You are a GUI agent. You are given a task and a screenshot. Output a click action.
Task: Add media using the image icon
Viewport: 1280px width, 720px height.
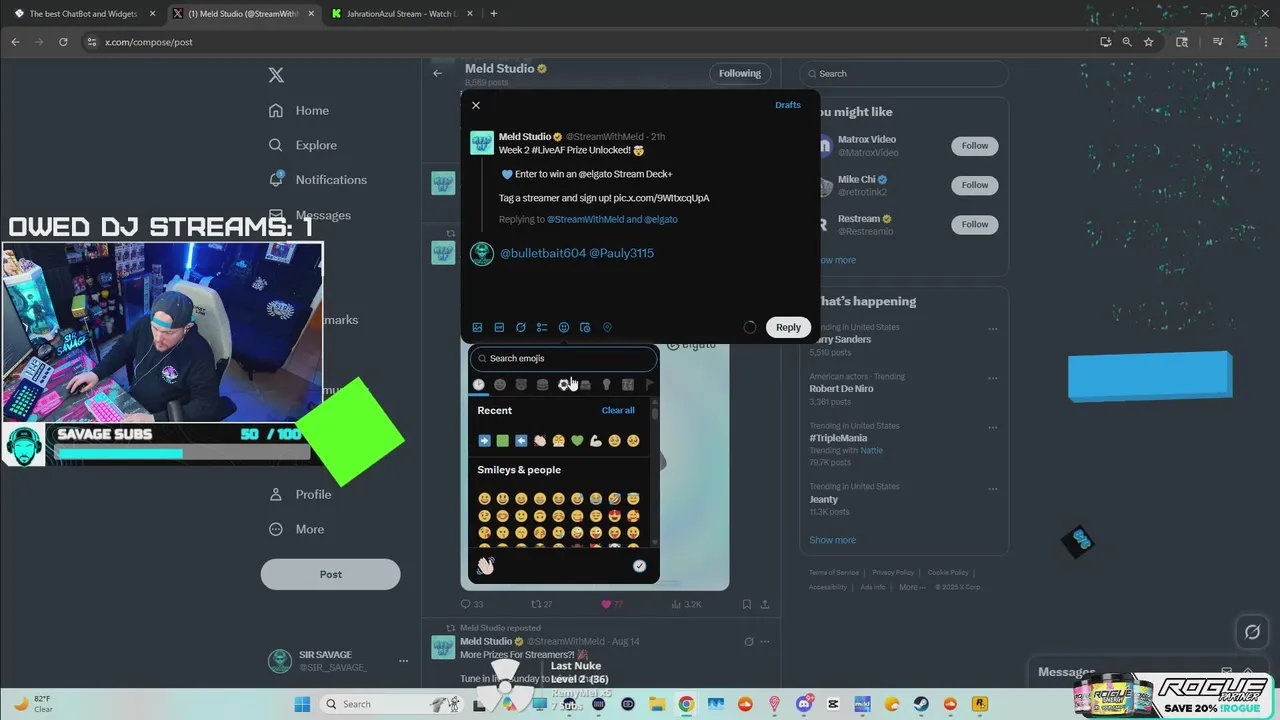[477, 327]
